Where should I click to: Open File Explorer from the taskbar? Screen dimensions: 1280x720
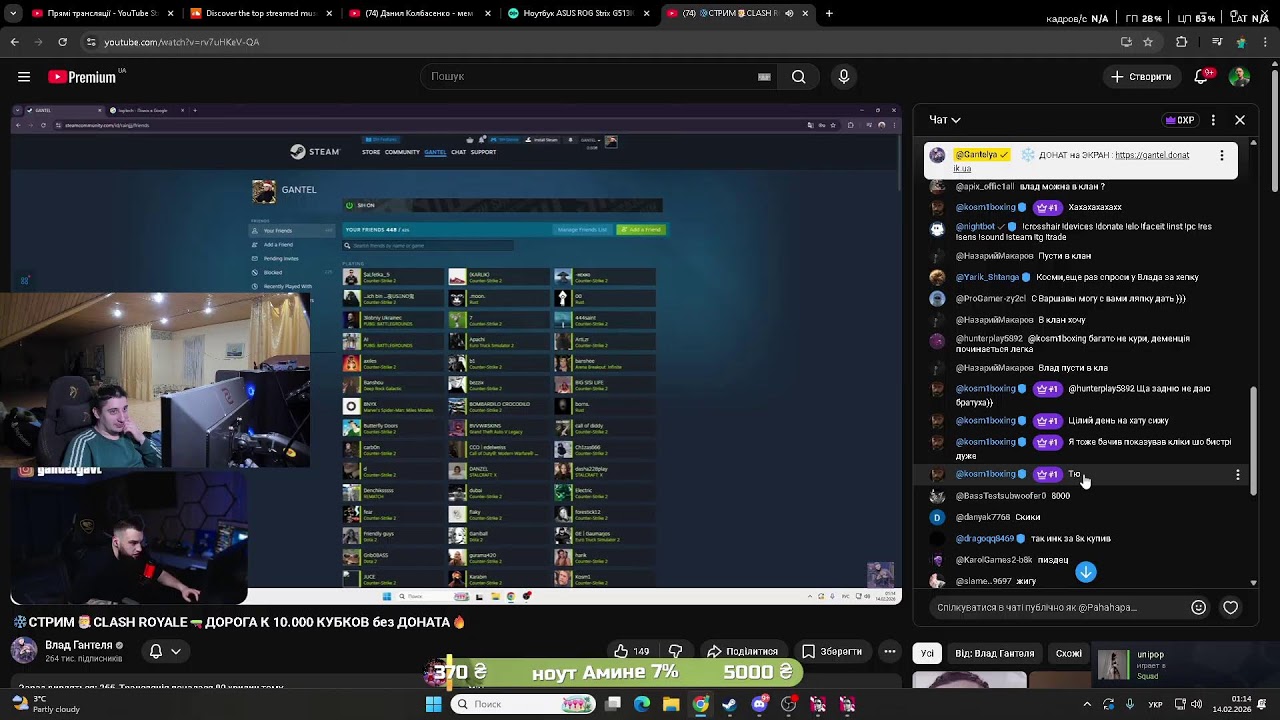tap(671, 704)
